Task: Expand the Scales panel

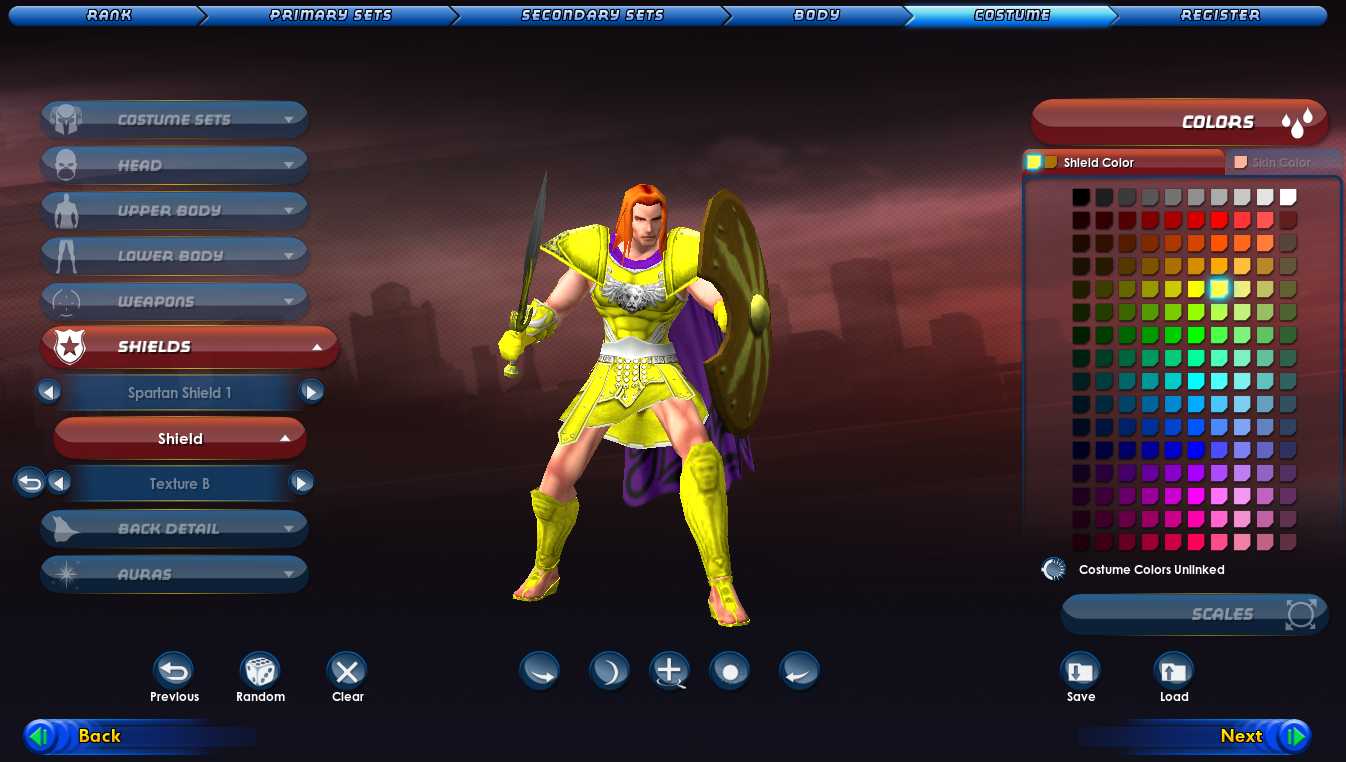Action: point(1195,614)
